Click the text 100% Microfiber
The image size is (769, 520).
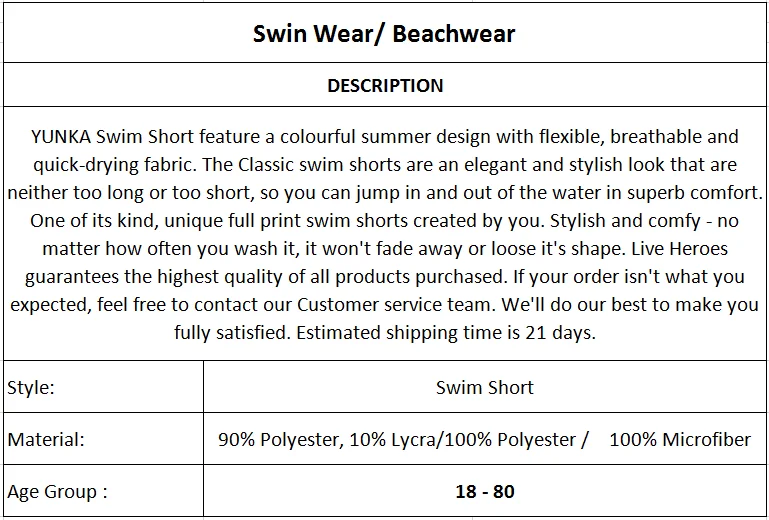coord(680,439)
